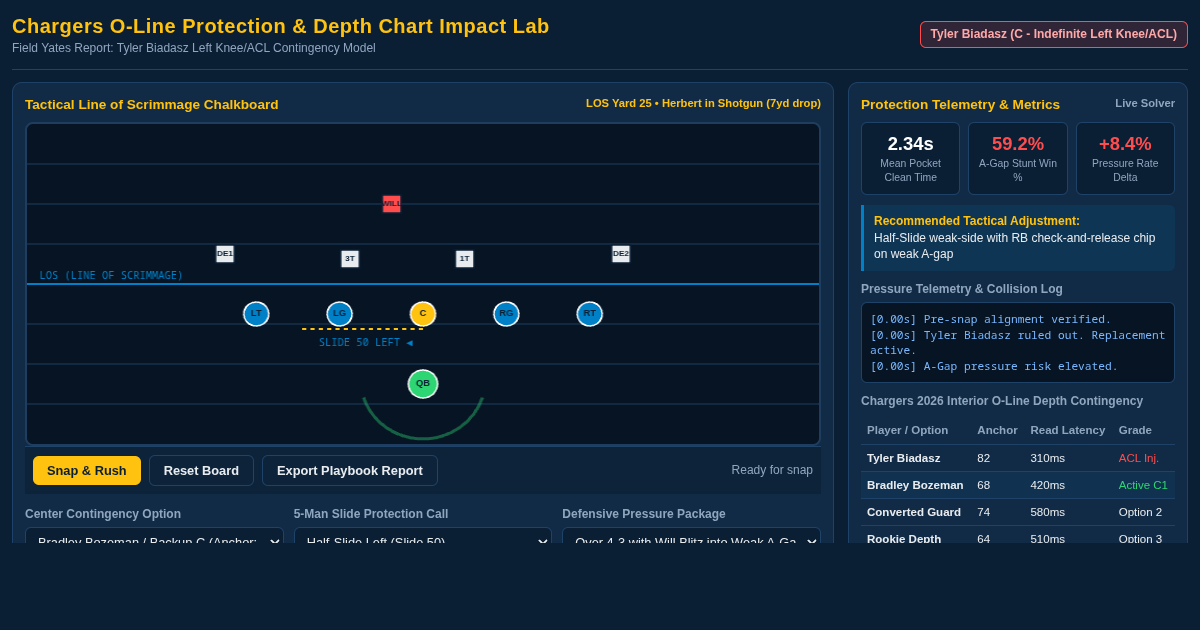Open the Defensive Pressure Package dropdown
This screenshot has height=630, width=1200.
tap(691, 536)
